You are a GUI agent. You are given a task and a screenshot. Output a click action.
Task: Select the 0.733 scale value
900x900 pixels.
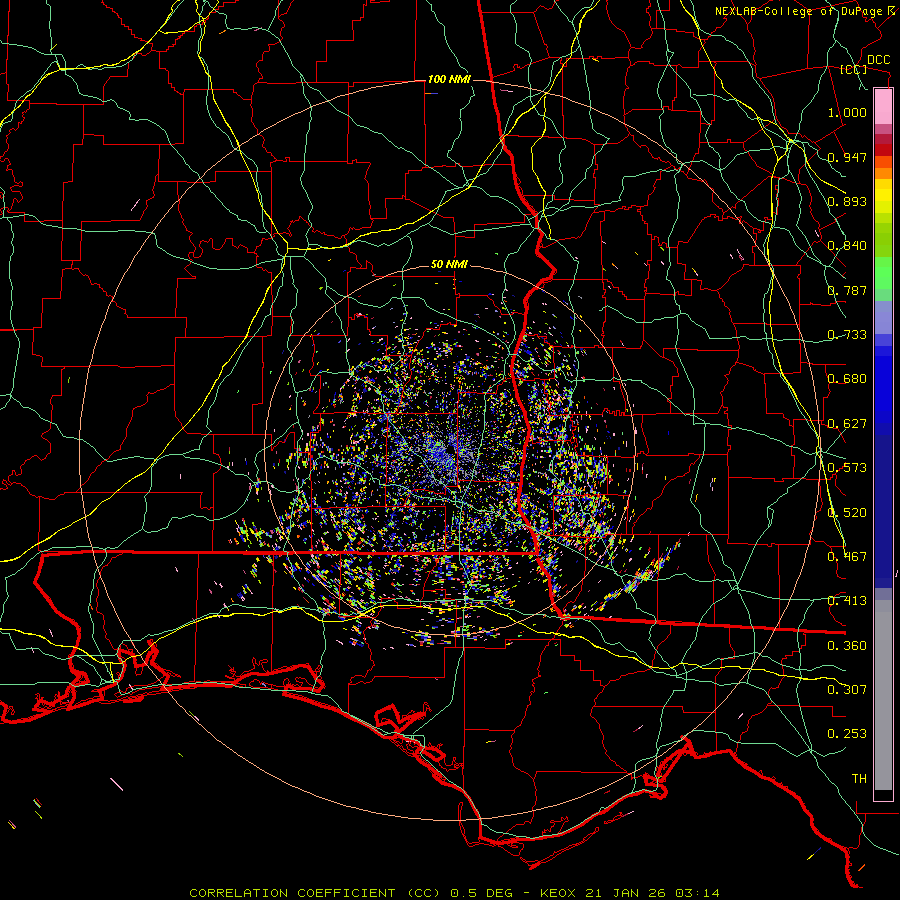847,335
